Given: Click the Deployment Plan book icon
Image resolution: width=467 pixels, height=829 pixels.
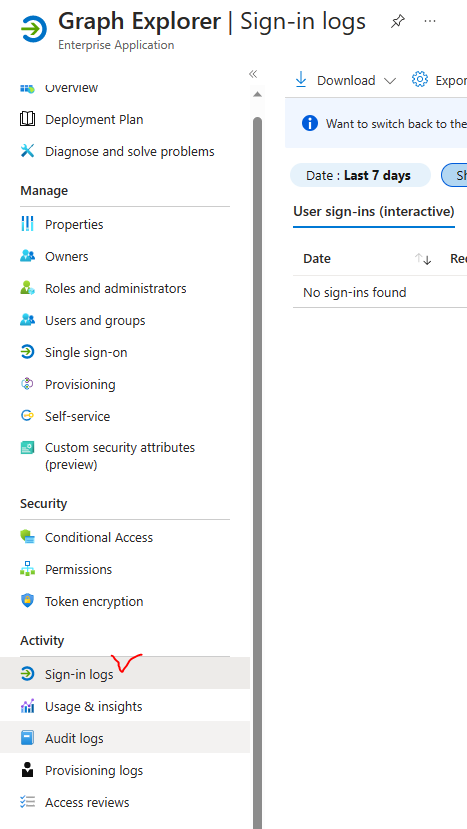Looking at the screenshot, I should (28, 119).
